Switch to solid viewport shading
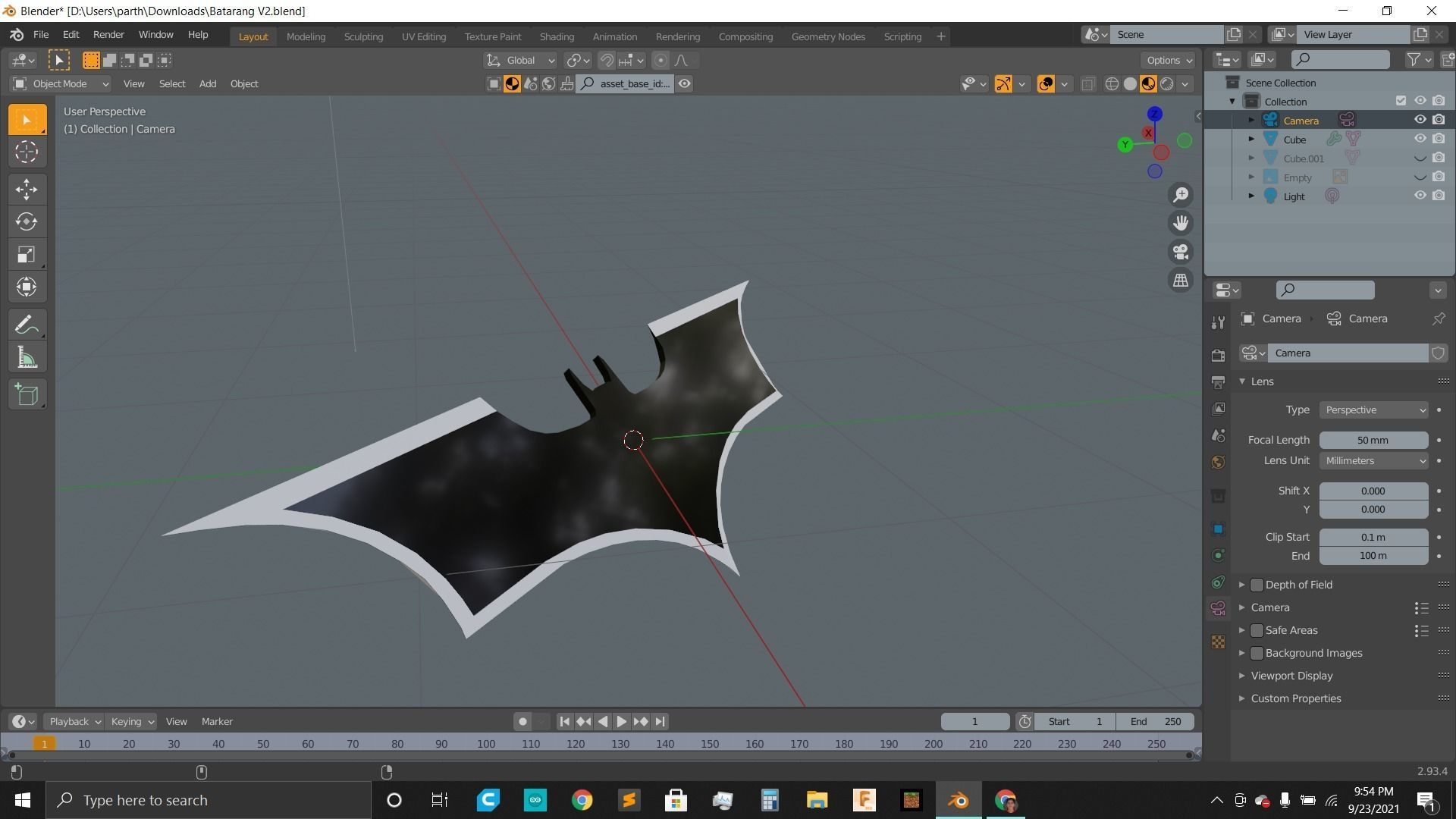1456x819 pixels. click(x=1130, y=84)
